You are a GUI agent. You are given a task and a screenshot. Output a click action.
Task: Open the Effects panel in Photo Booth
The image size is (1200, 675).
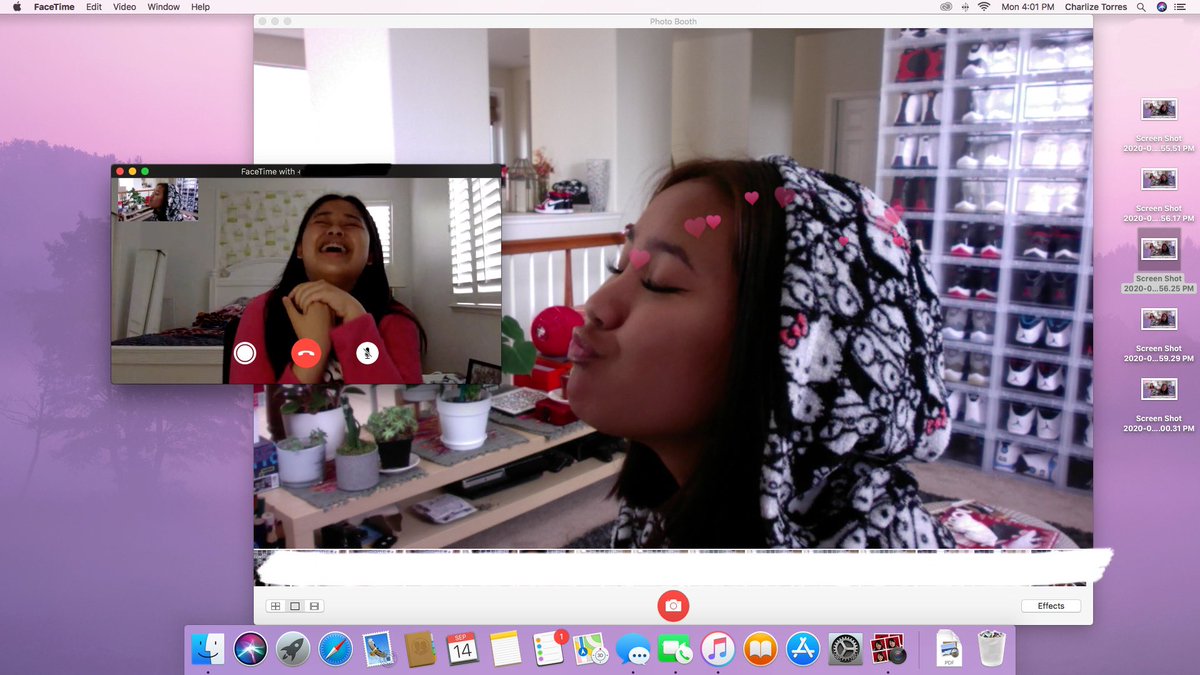pos(1051,606)
